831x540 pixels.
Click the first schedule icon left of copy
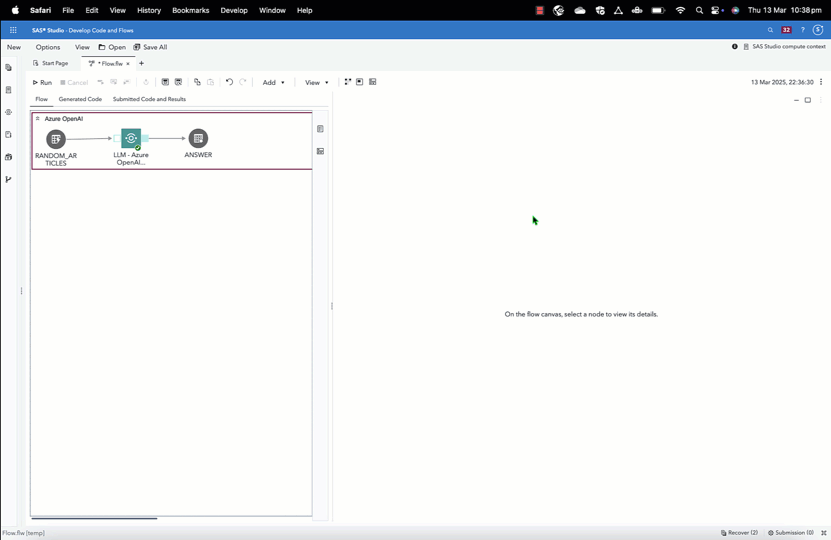coord(165,82)
